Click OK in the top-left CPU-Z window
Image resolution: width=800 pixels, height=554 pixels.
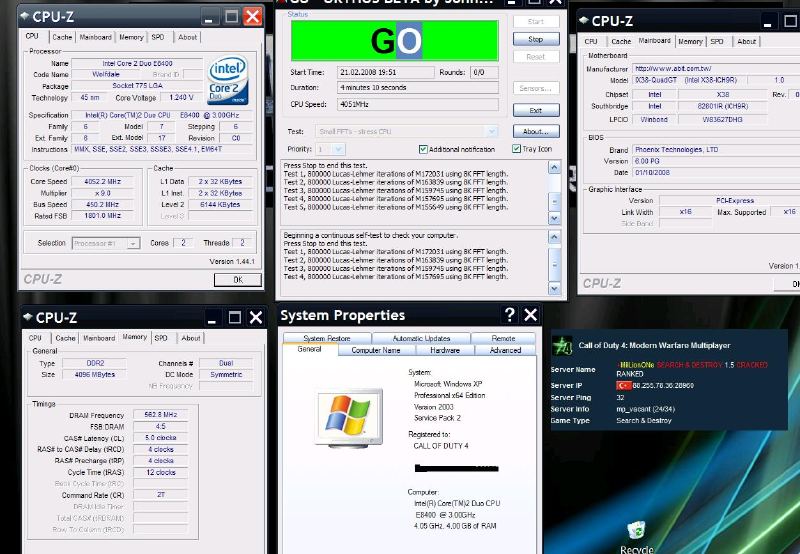click(238, 280)
